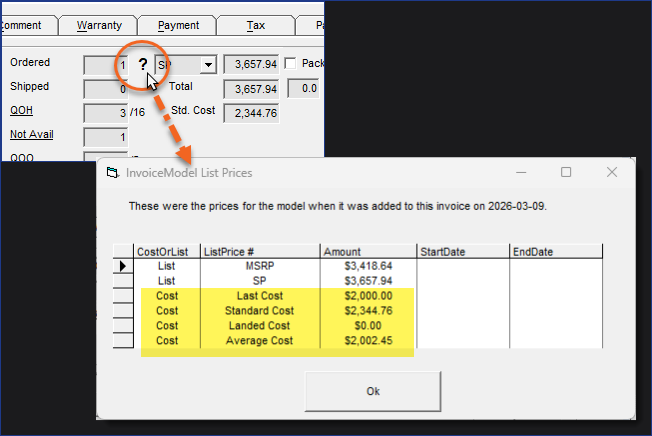Switch to the Warranty tab
Image resolution: width=652 pixels, height=436 pixels.
tap(97, 24)
